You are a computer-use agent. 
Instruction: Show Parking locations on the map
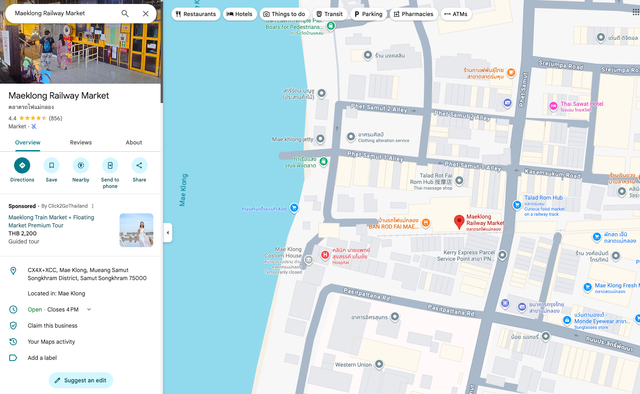pyautogui.click(x=368, y=14)
